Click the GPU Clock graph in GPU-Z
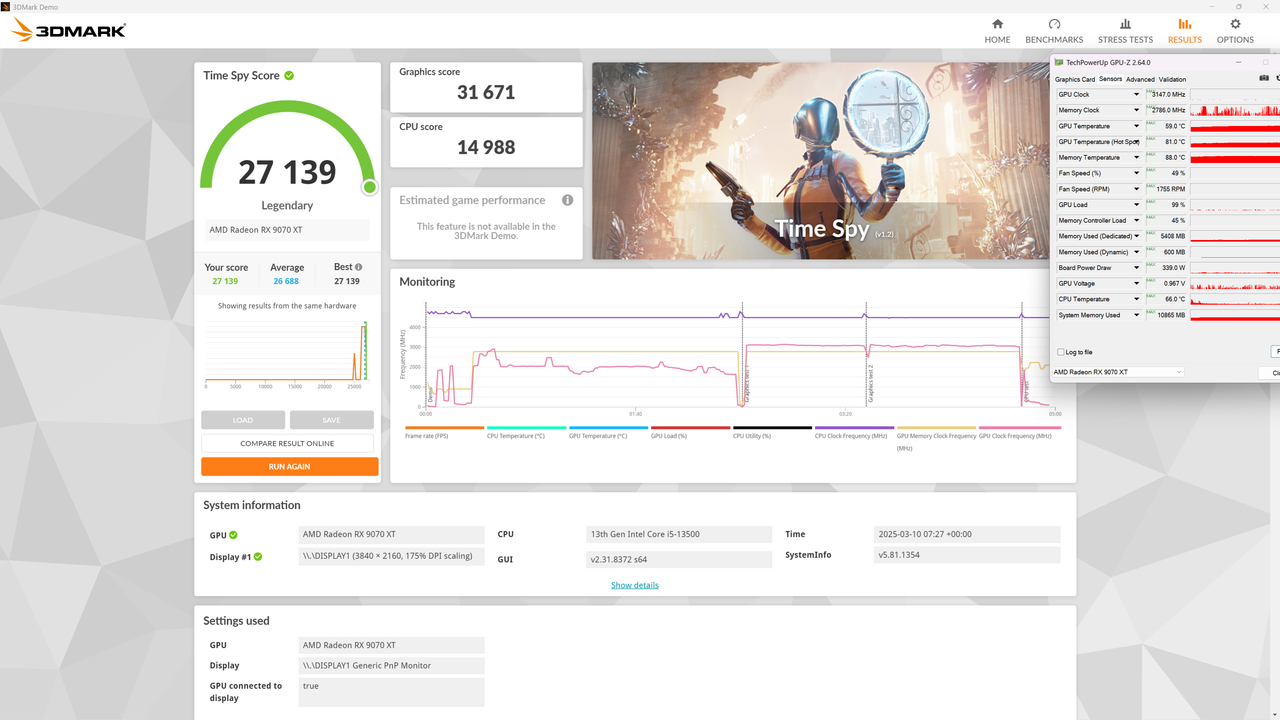This screenshot has width=1280, height=720. coord(1234,94)
